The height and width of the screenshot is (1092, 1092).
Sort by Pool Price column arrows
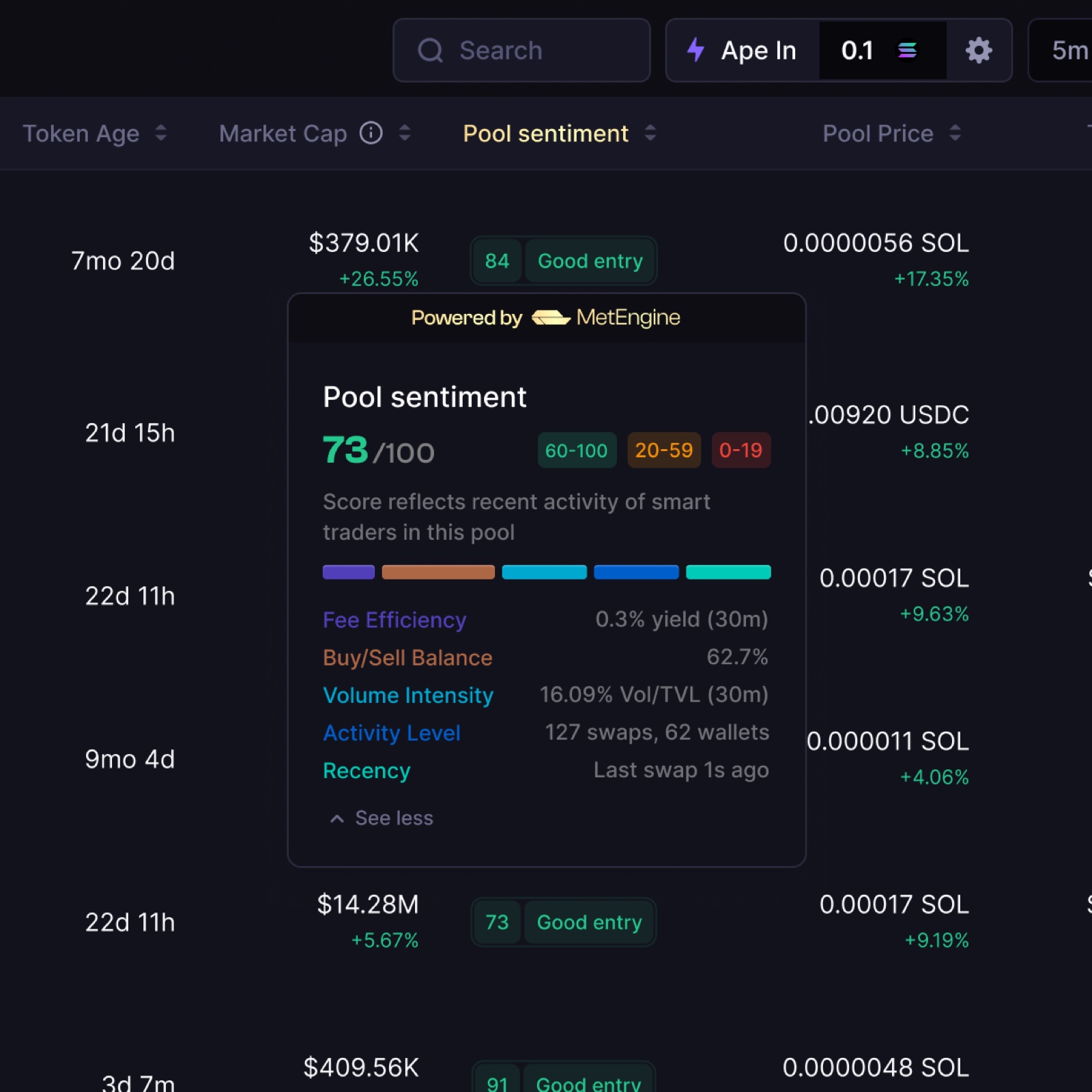955,133
